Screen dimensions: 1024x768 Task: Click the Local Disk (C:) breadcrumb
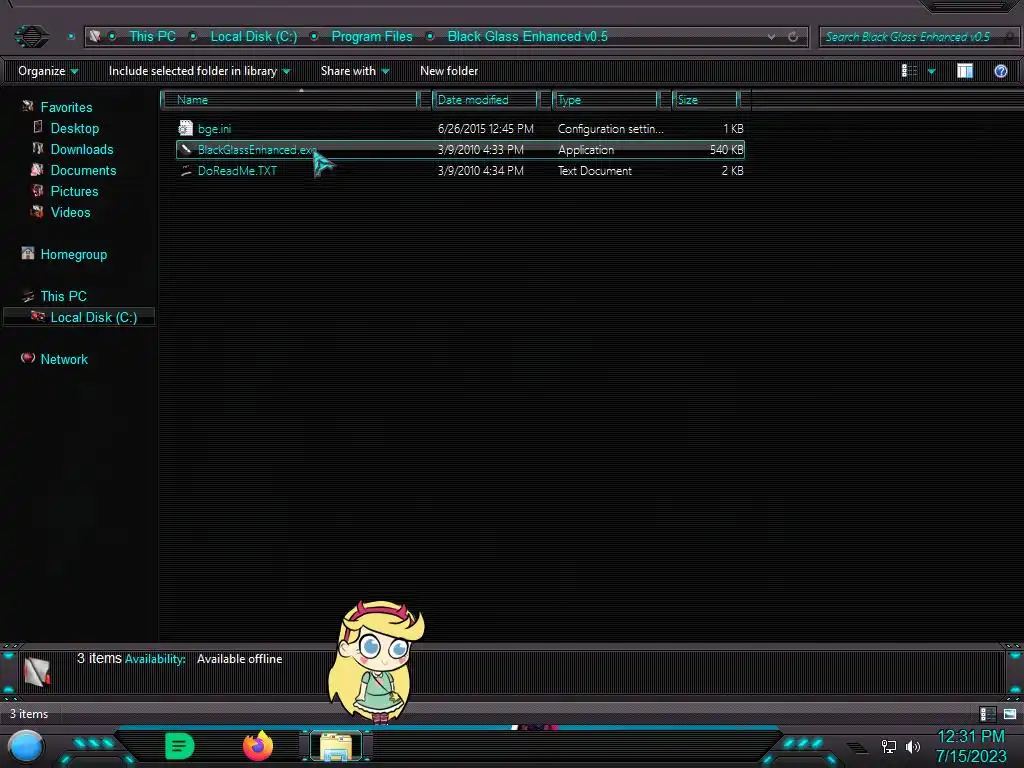pyautogui.click(x=253, y=36)
